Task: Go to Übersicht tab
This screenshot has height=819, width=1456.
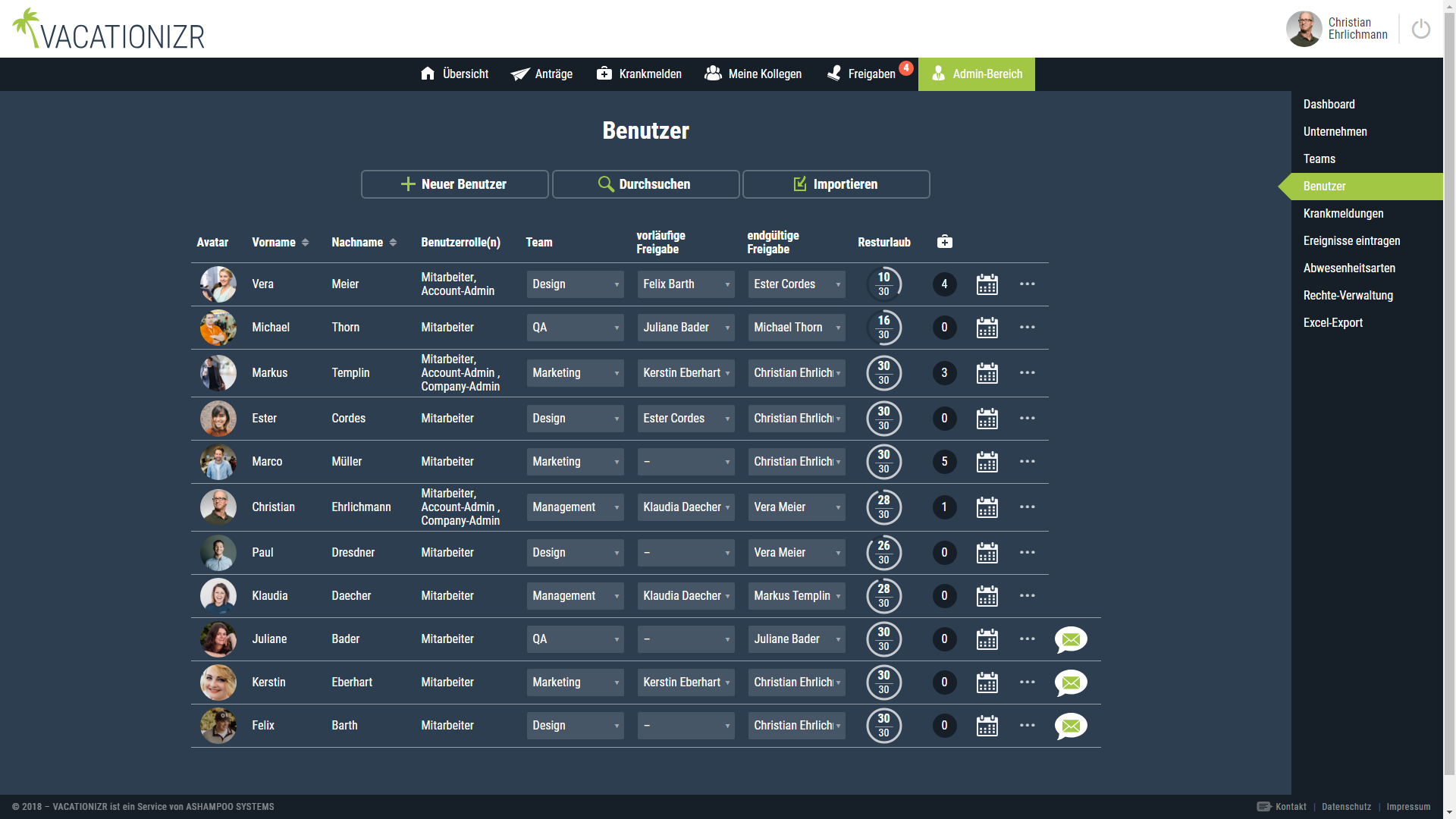Action: [454, 74]
